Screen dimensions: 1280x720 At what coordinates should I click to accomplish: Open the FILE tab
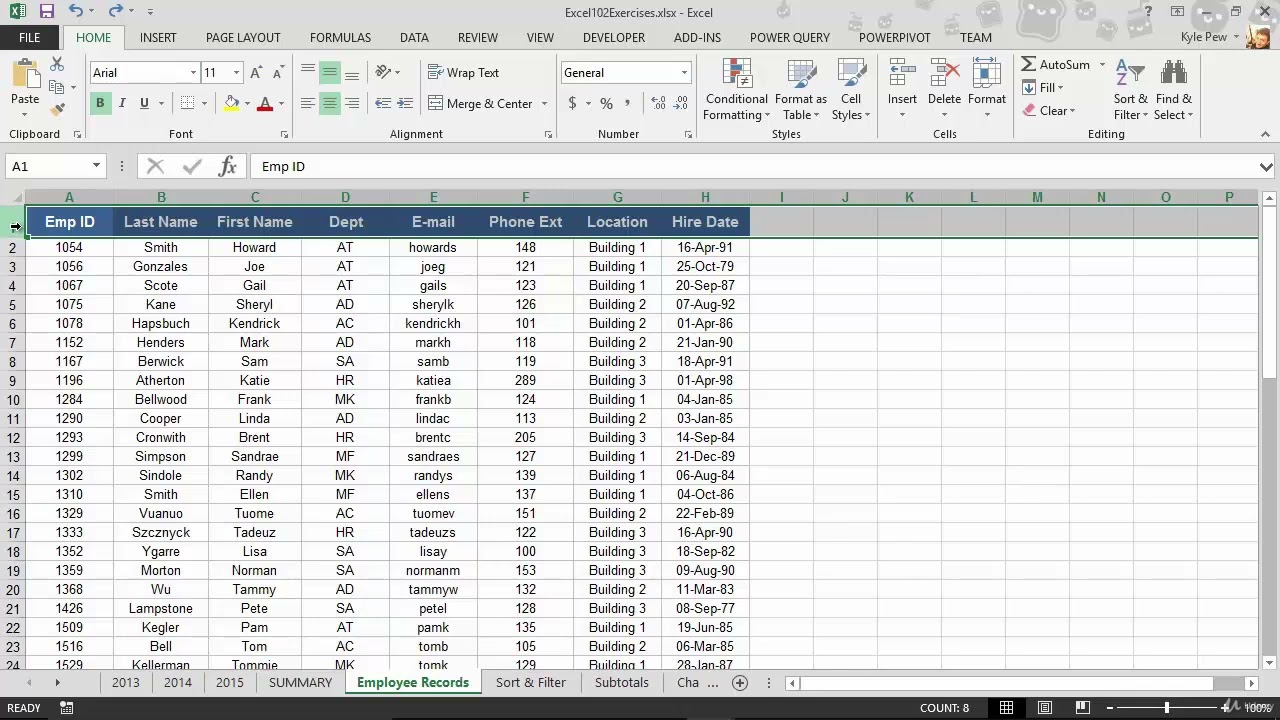30,37
